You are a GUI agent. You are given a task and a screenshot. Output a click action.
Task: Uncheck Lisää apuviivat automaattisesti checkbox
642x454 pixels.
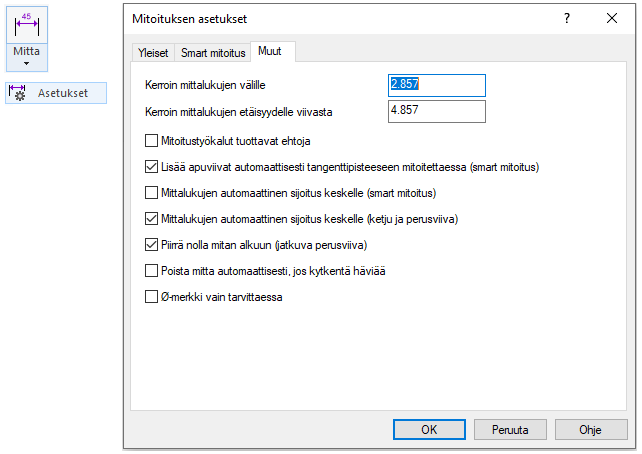152,167
